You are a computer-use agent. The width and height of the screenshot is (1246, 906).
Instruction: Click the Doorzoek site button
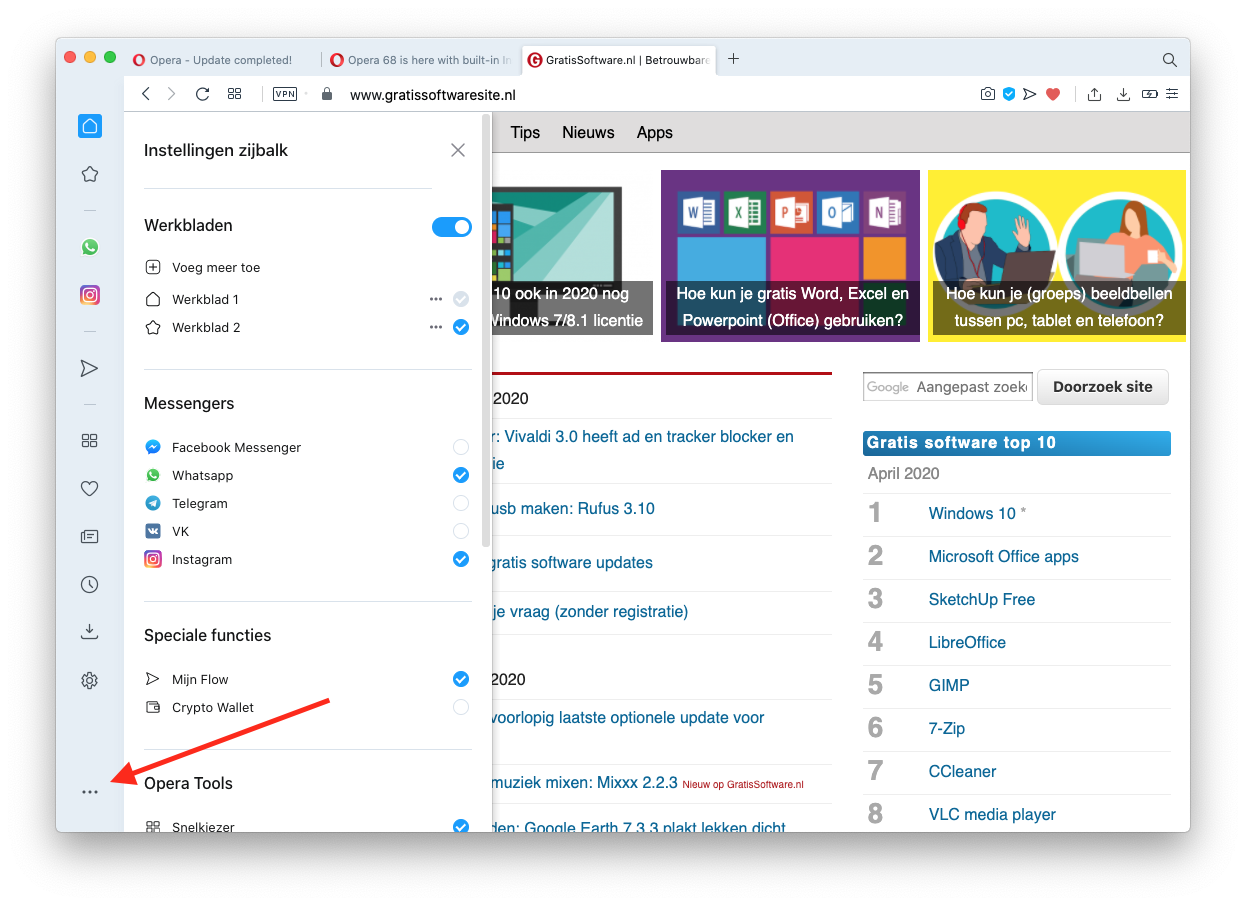pyautogui.click(x=1102, y=387)
